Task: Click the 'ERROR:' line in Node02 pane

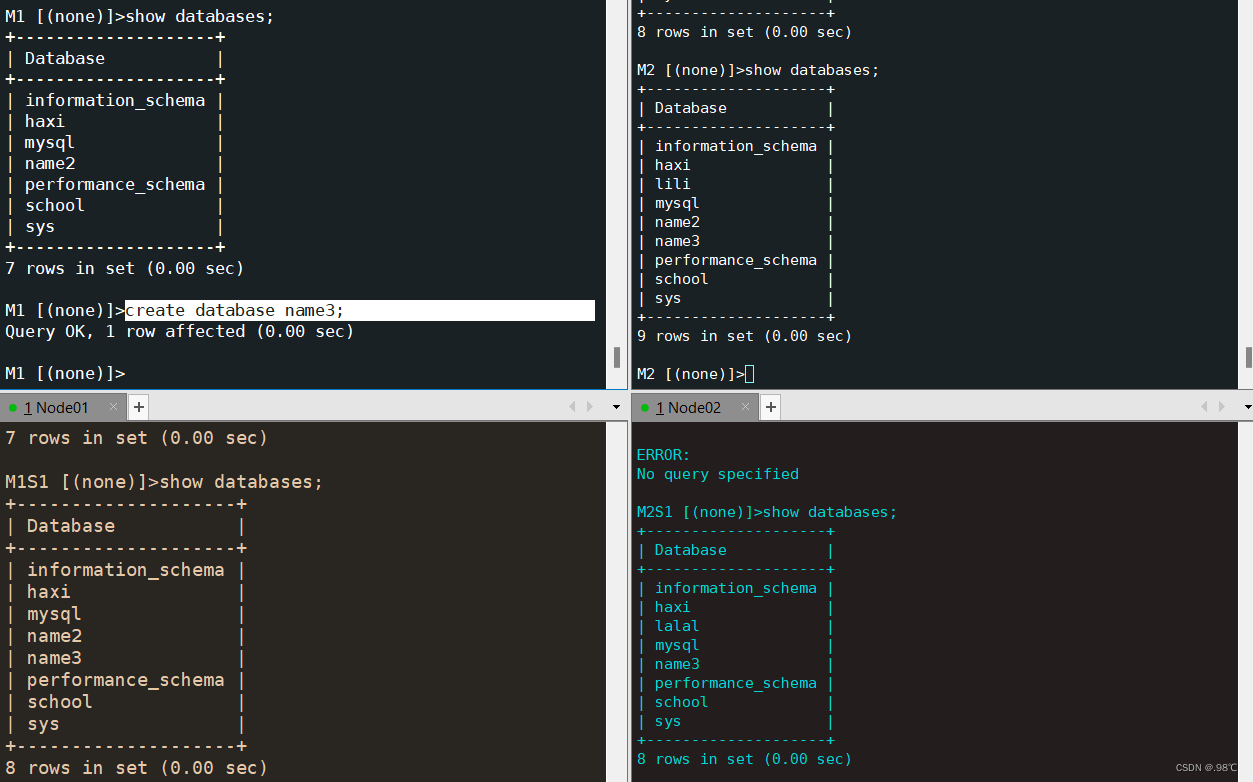Action: 663,455
